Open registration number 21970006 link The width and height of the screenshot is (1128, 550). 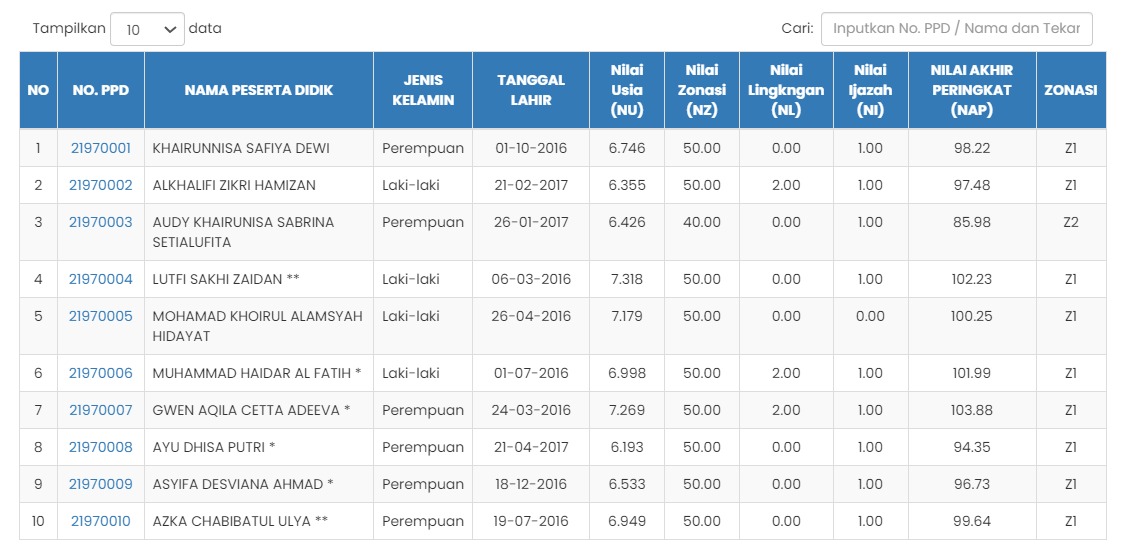100,373
